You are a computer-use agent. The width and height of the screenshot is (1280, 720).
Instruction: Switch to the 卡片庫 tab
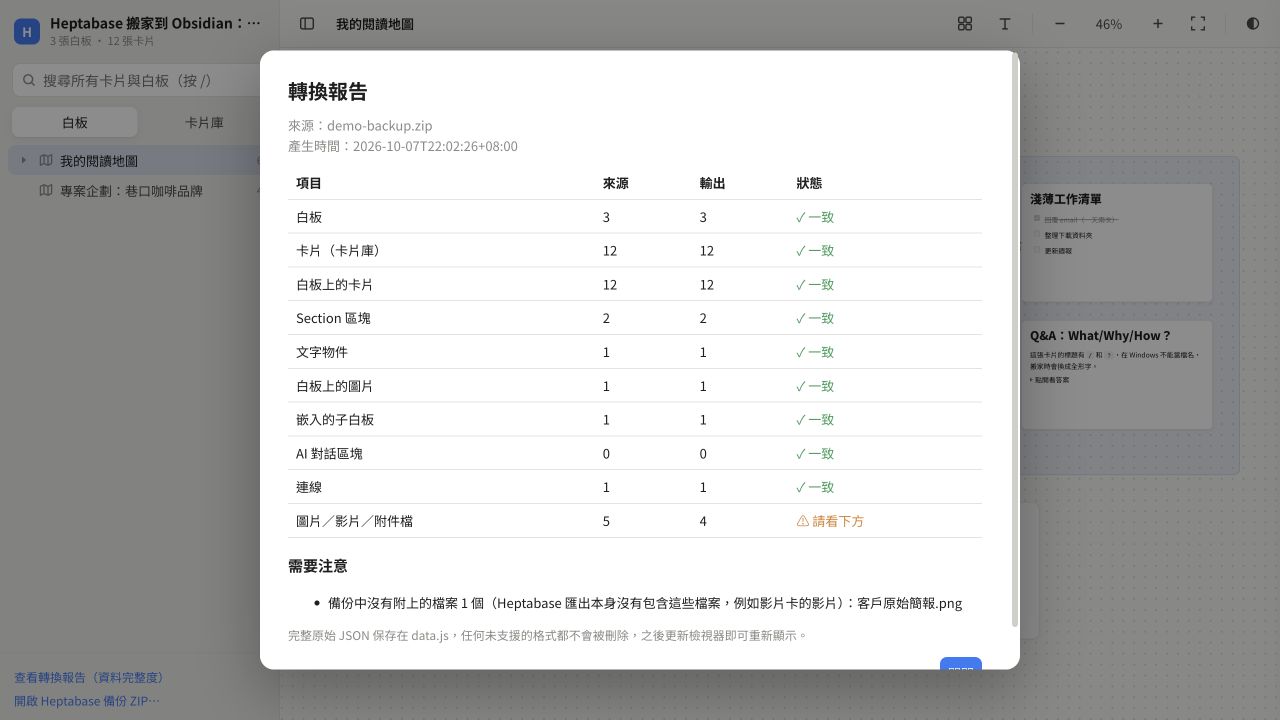(x=204, y=122)
